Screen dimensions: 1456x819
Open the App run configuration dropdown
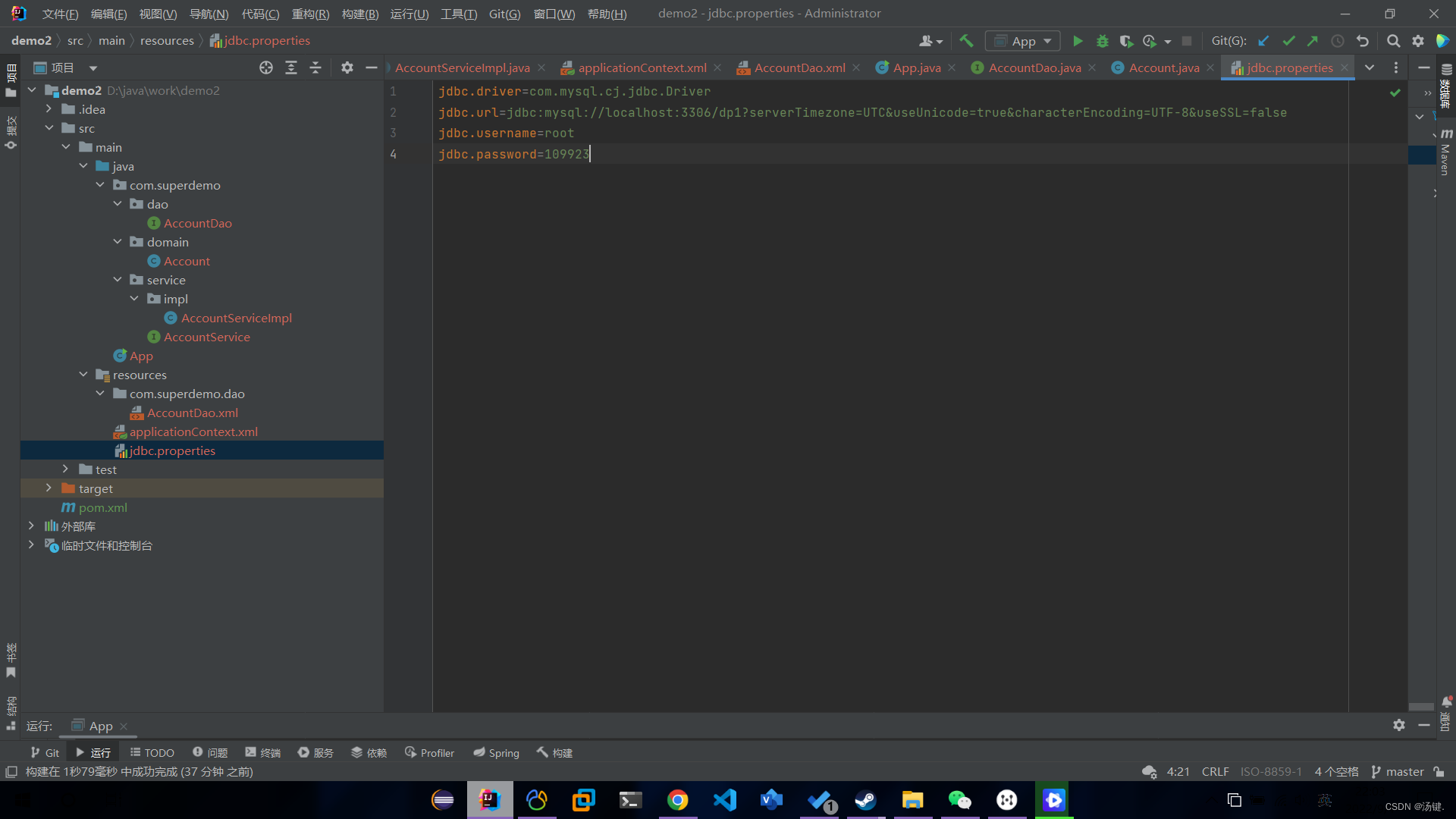[1022, 41]
